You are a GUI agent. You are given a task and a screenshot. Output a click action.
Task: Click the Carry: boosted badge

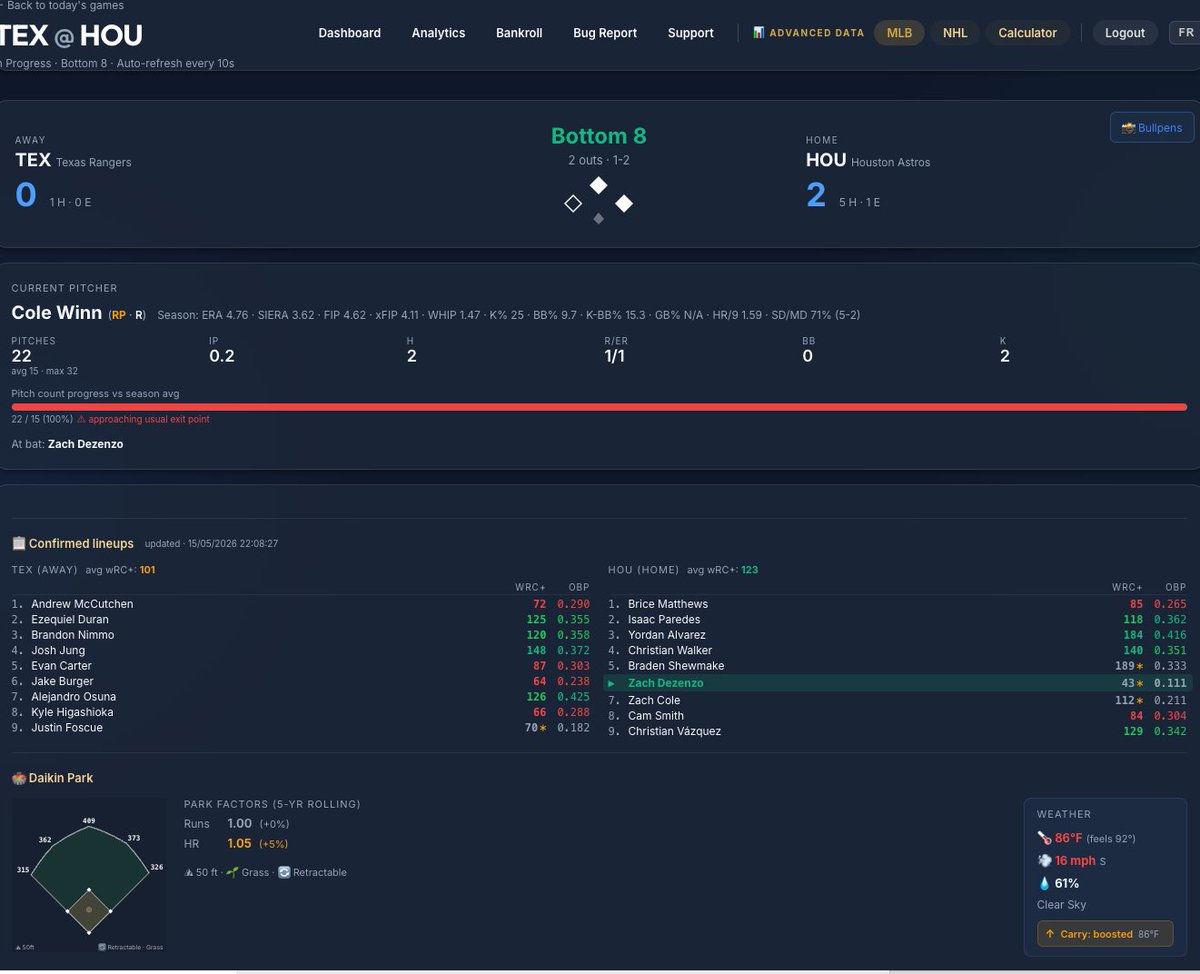(x=1104, y=934)
